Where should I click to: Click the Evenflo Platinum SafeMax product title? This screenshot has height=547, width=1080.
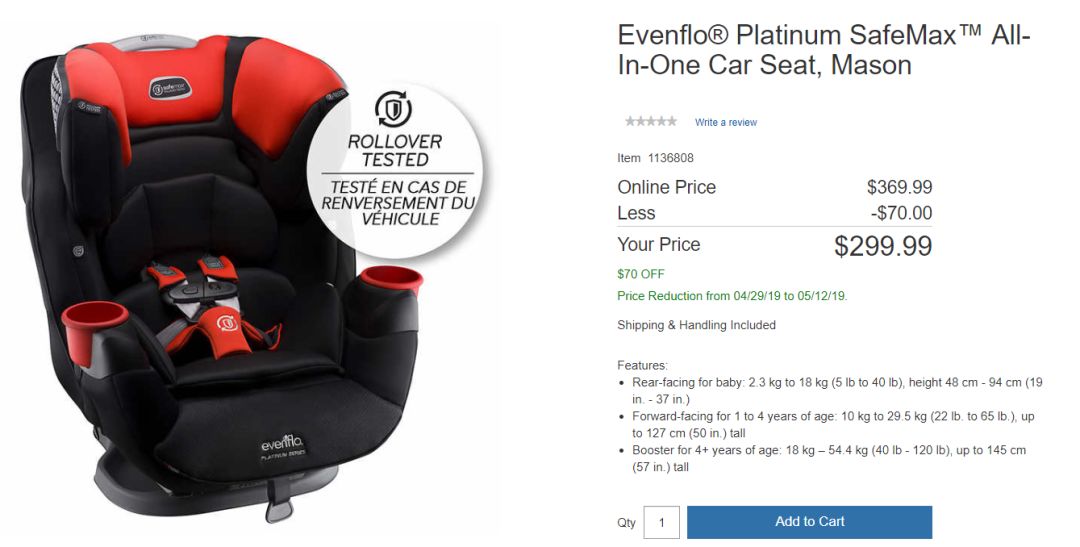[824, 50]
